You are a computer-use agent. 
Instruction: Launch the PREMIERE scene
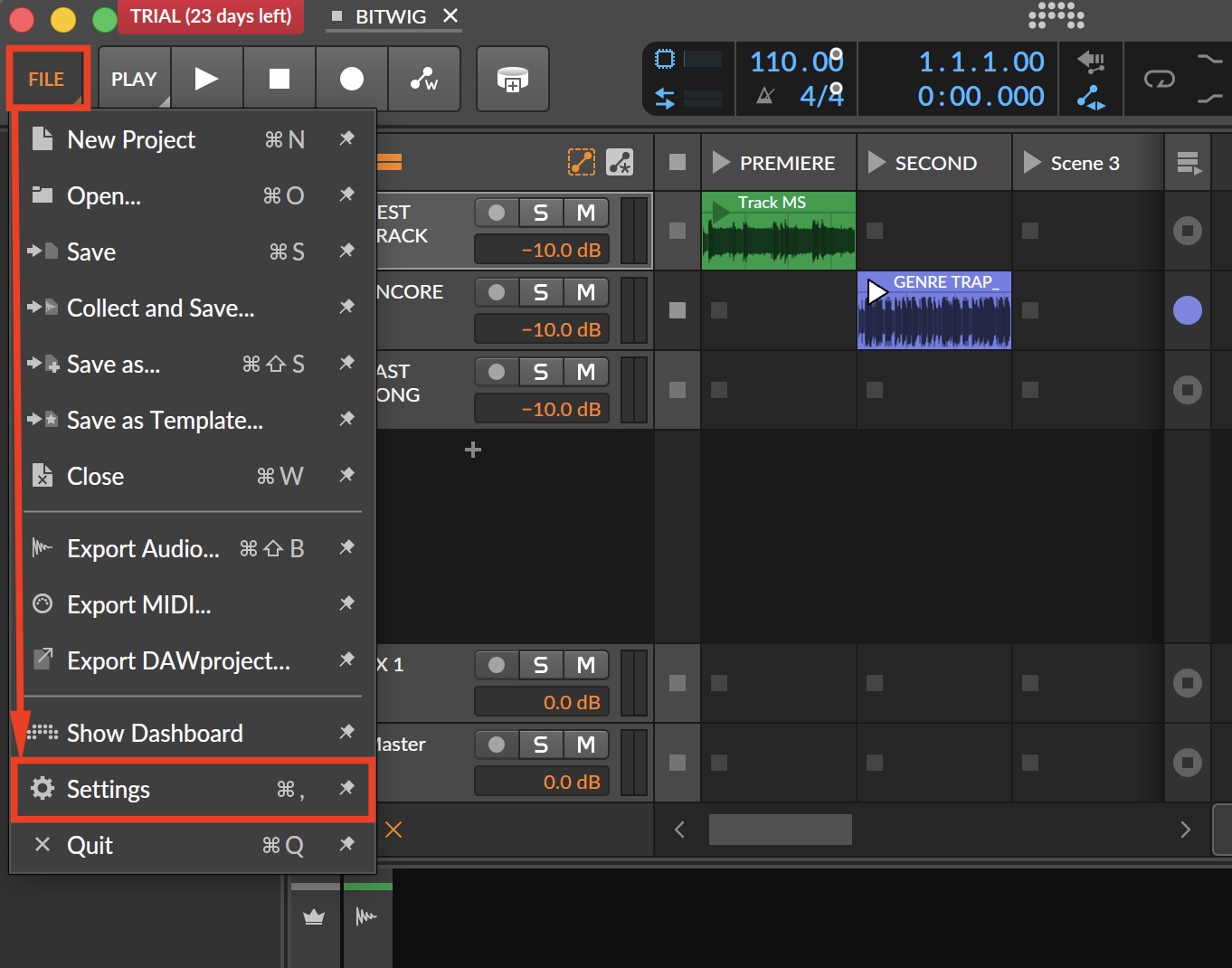721,163
